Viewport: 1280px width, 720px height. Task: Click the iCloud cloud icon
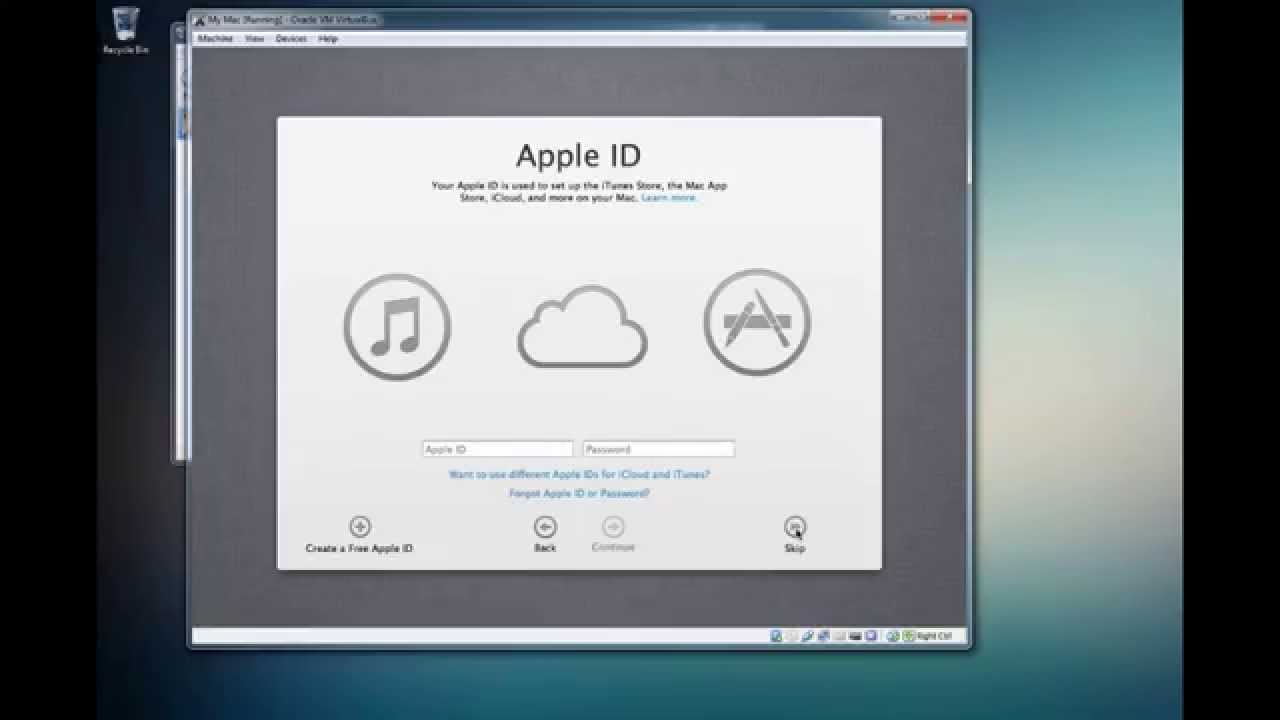pos(582,326)
